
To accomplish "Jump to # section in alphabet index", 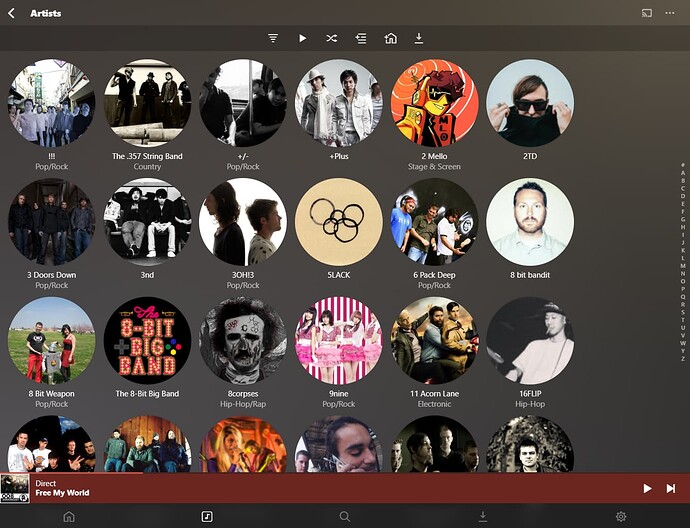I will click(683, 165).
